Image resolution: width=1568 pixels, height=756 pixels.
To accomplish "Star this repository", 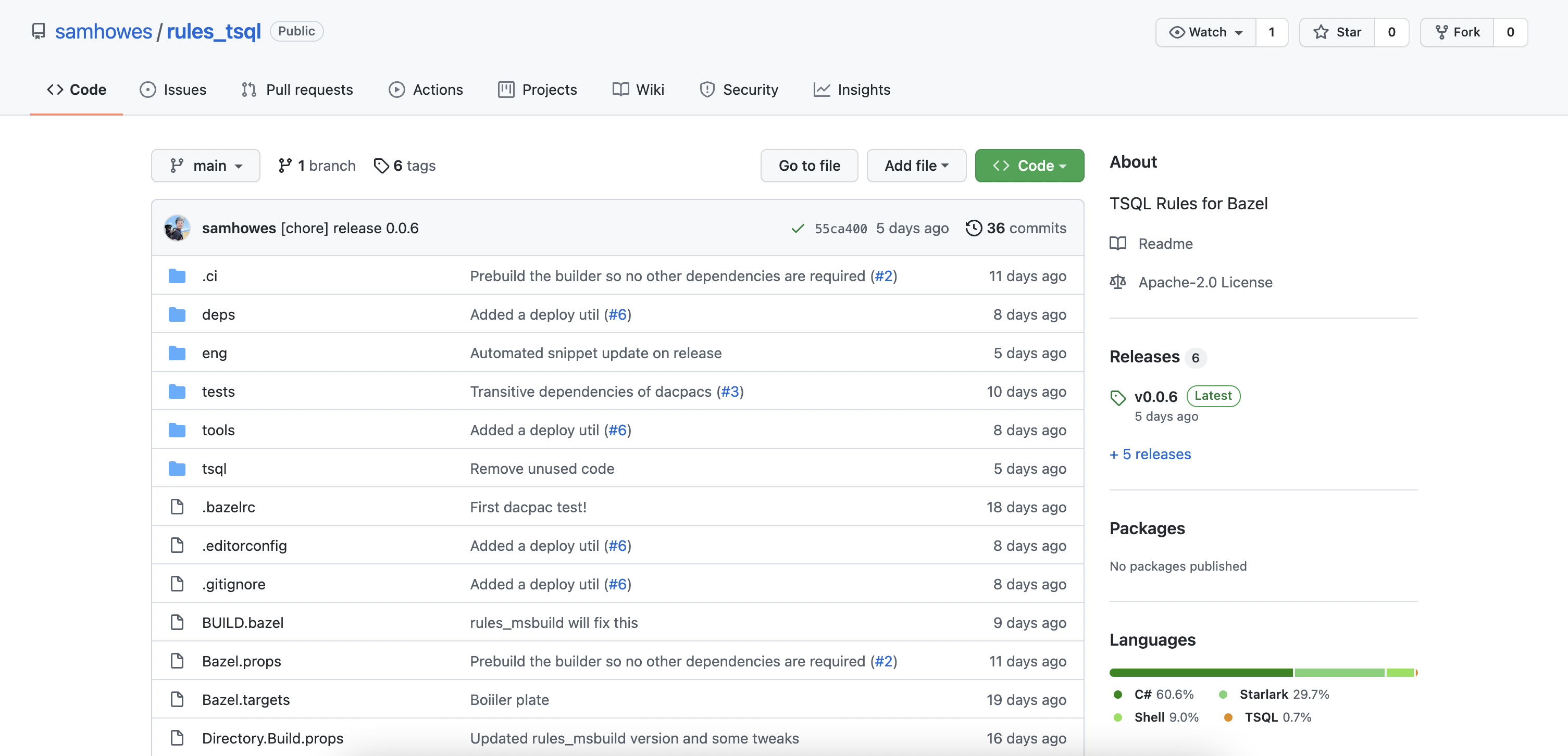I will tap(1337, 32).
